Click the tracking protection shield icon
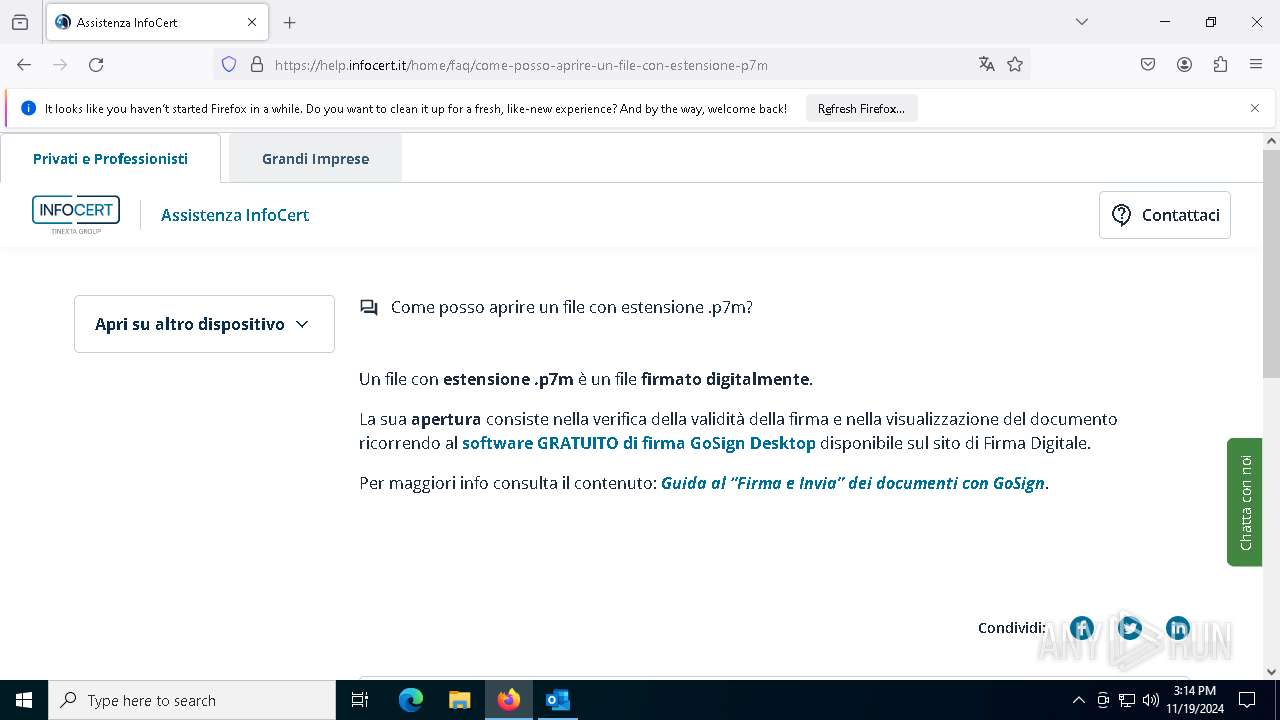This screenshot has height=720, width=1280. [229, 64]
